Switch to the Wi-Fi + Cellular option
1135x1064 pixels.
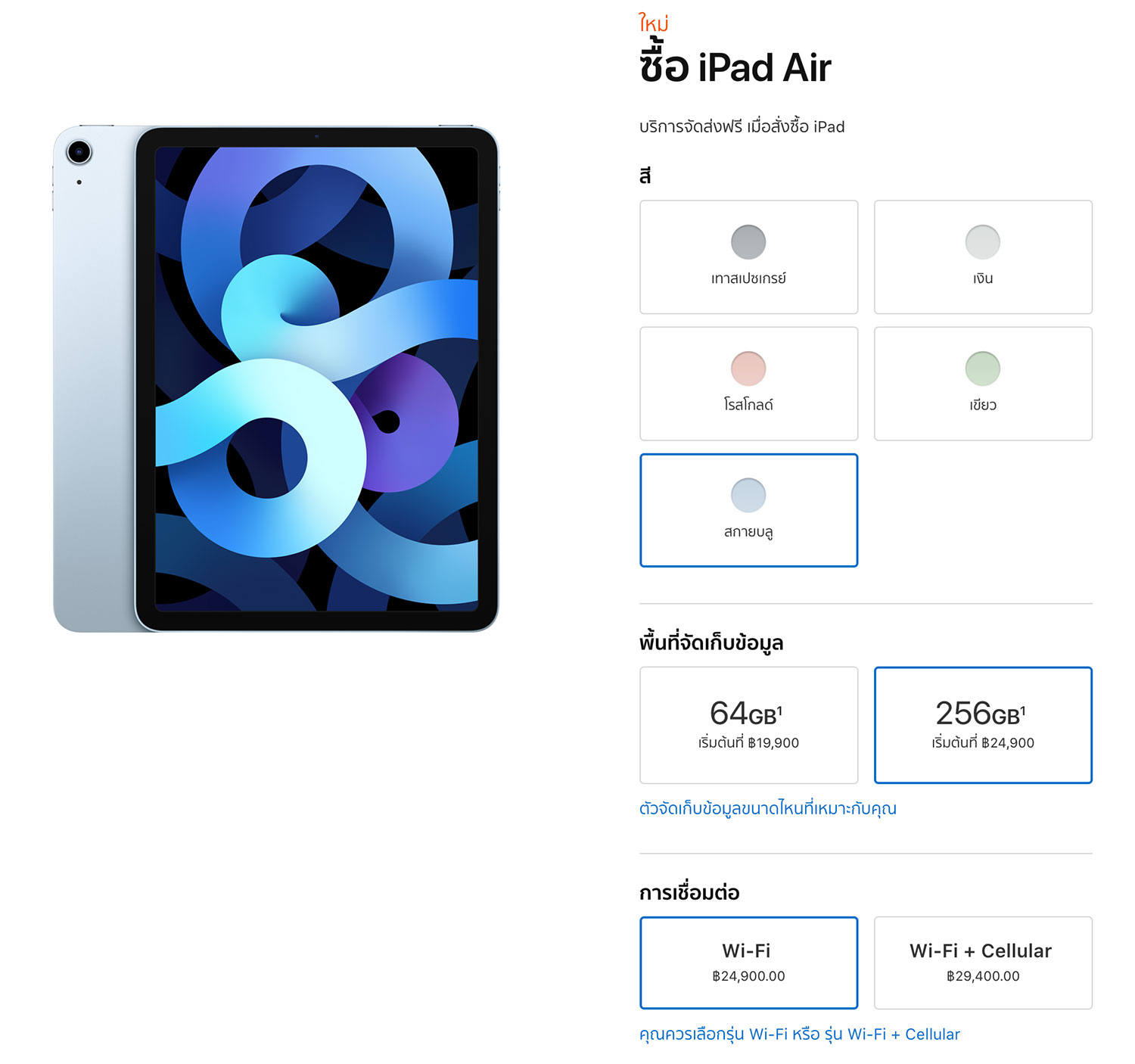[x=983, y=963]
